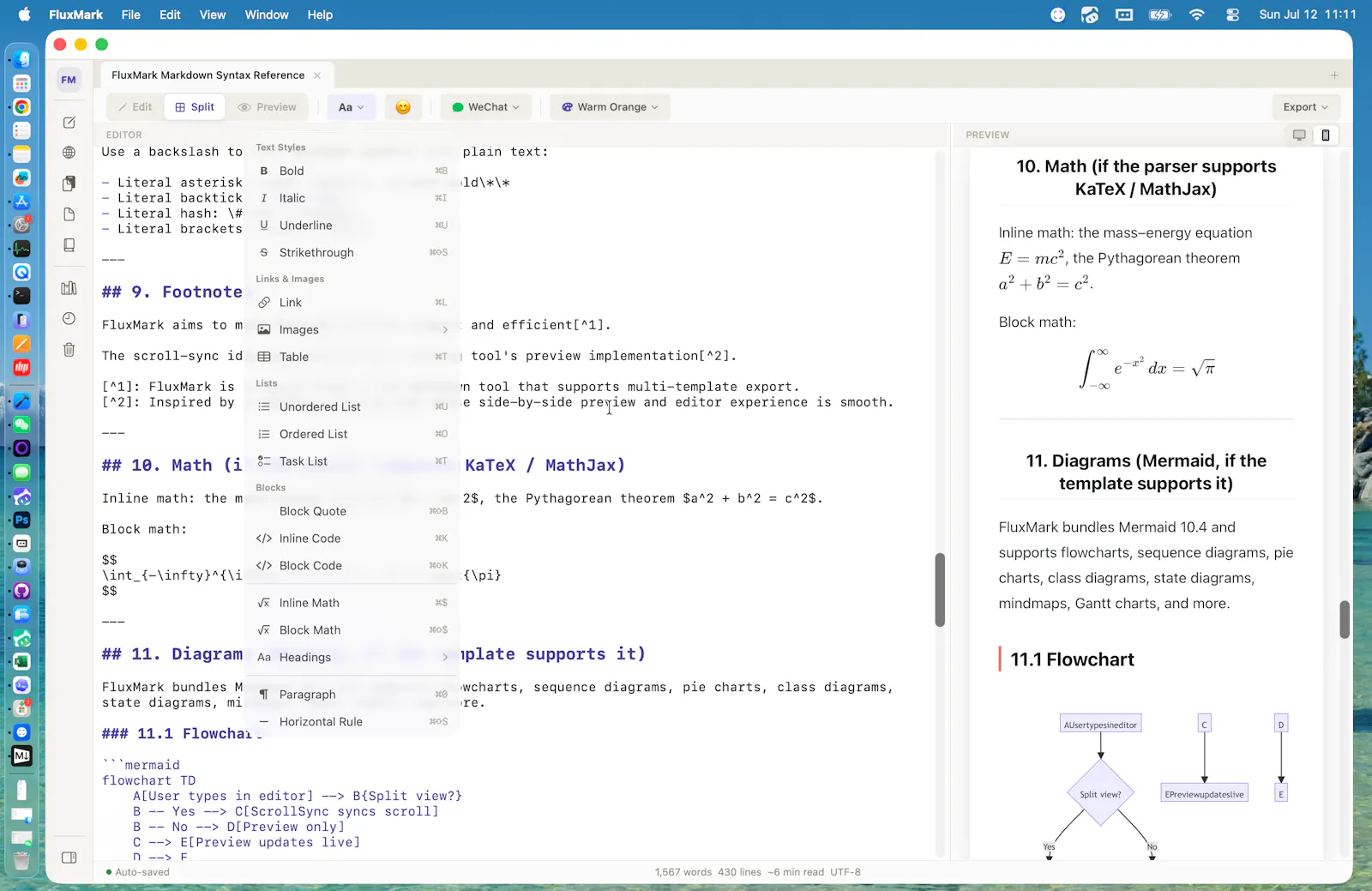
Task: Insert an Ordered List
Action: tap(352, 435)
